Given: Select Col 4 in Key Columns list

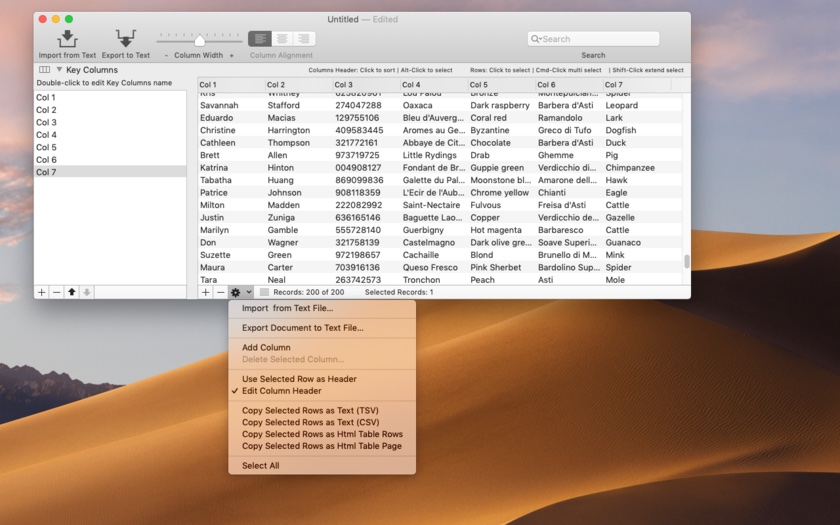Looking at the screenshot, I should (x=47, y=135).
